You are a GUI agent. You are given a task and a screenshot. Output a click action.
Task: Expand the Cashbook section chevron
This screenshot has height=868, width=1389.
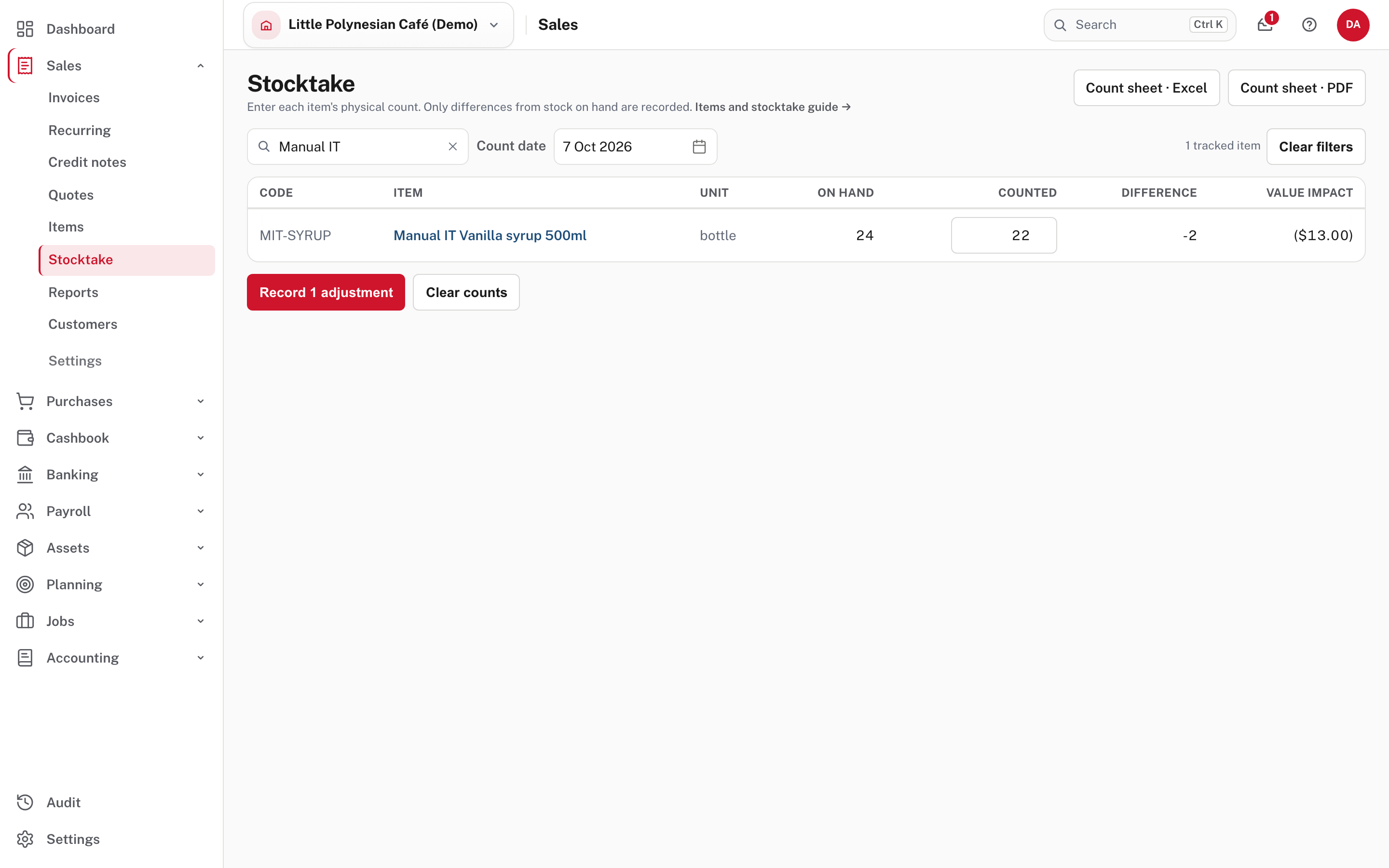point(201,438)
